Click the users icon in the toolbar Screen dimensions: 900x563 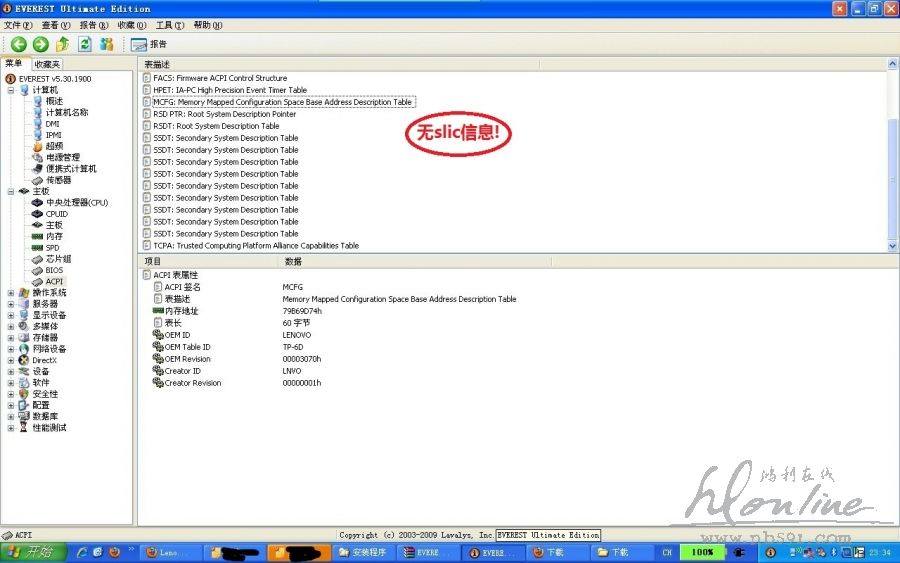point(106,44)
